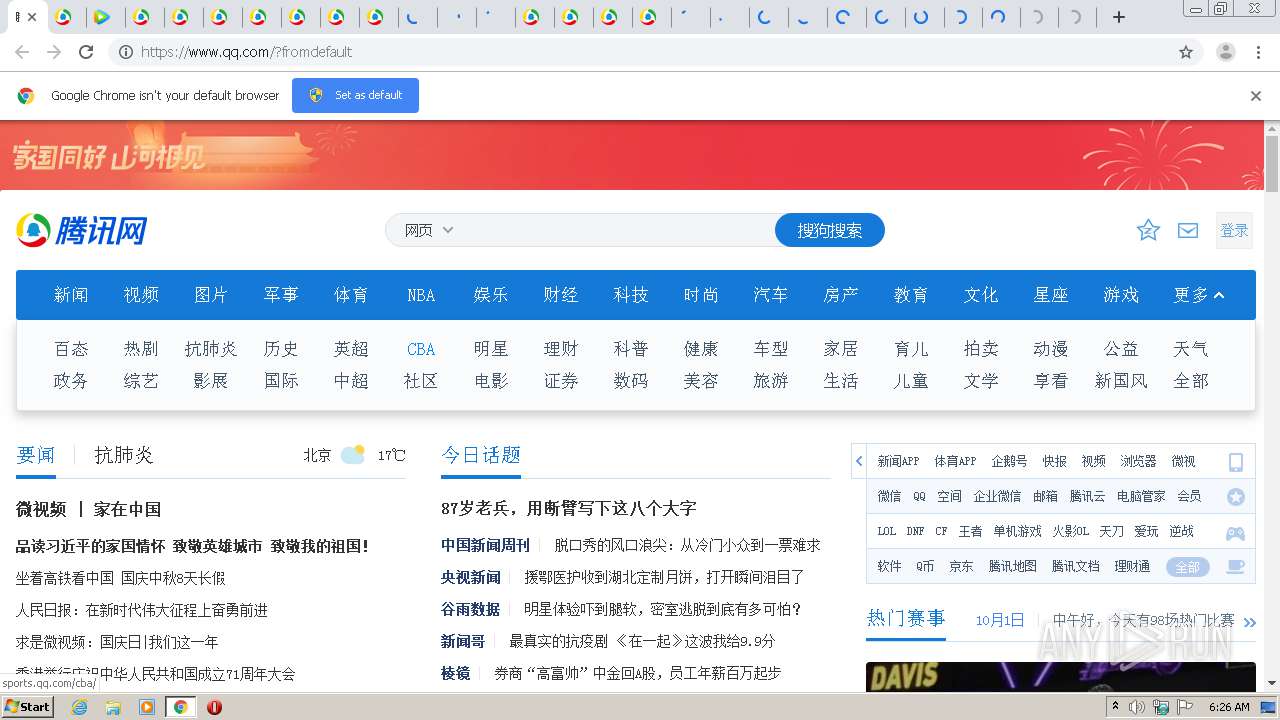Open 腾讯地图 link in services panel

pos(1013,566)
